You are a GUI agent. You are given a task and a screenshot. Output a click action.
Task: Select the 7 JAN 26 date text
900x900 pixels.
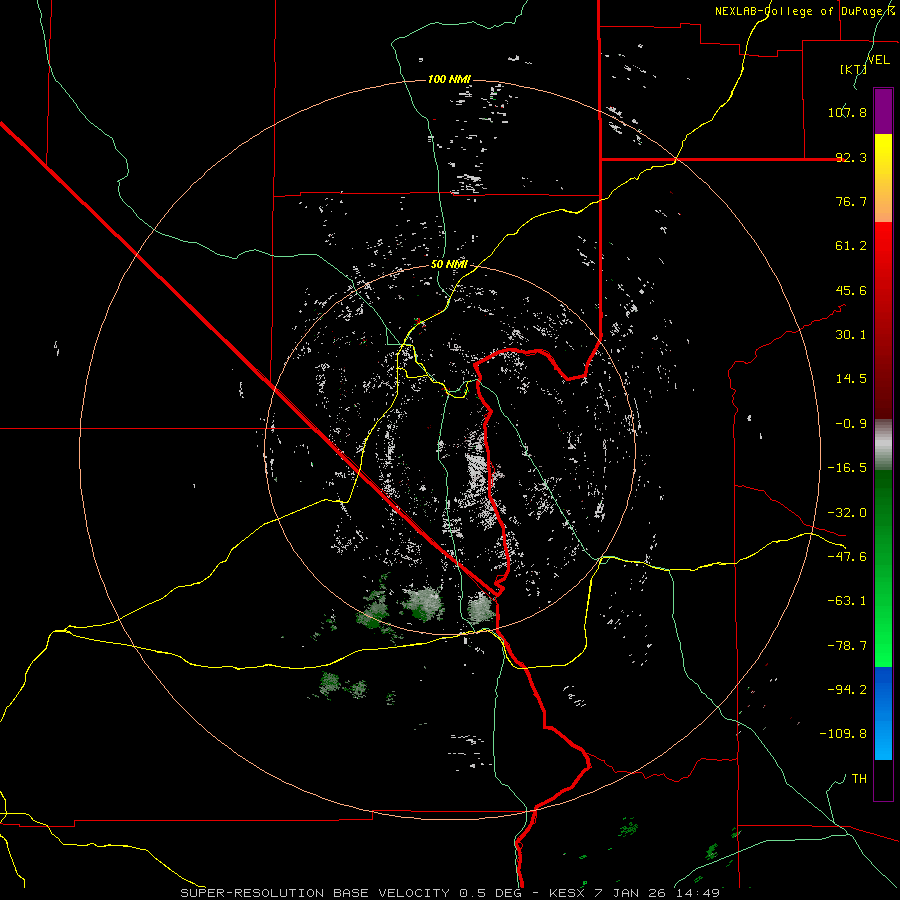click(628, 893)
